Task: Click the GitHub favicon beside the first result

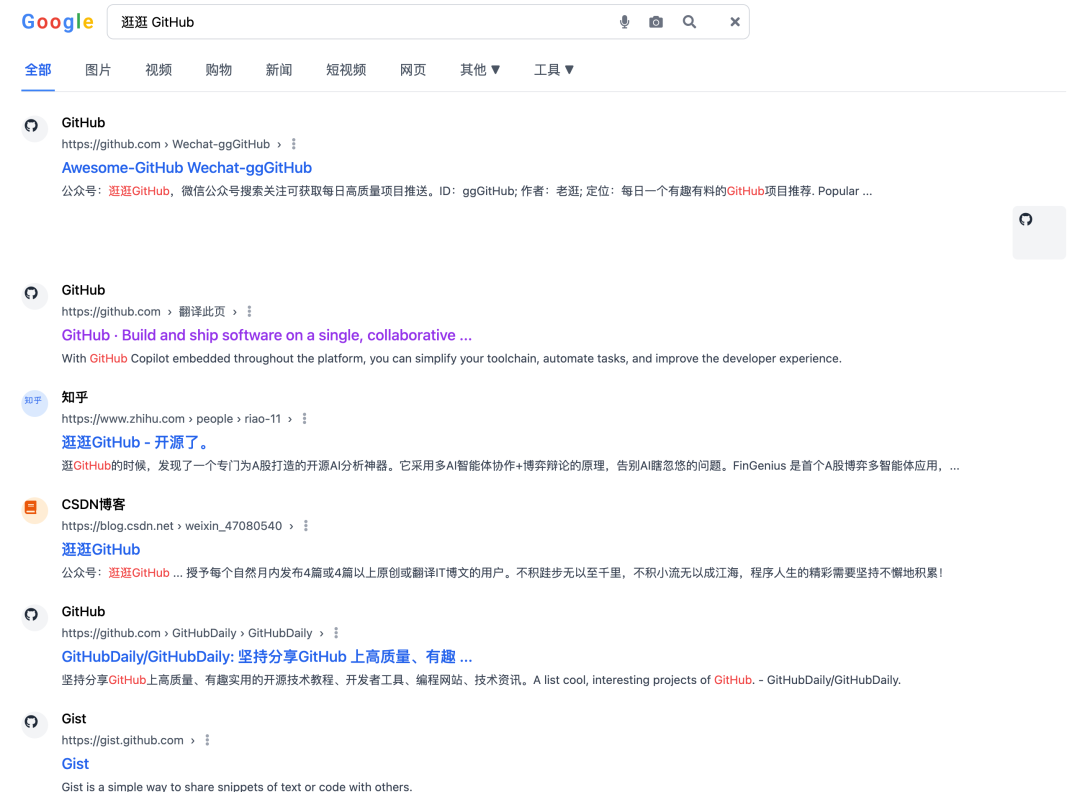Action: pyautogui.click(x=33, y=128)
